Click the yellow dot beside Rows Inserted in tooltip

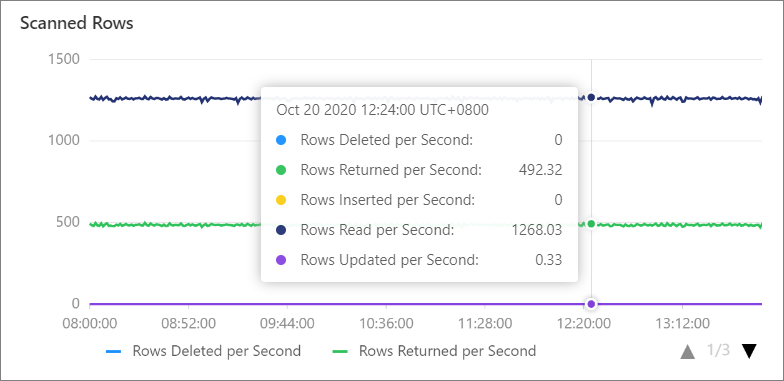click(281, 200)
